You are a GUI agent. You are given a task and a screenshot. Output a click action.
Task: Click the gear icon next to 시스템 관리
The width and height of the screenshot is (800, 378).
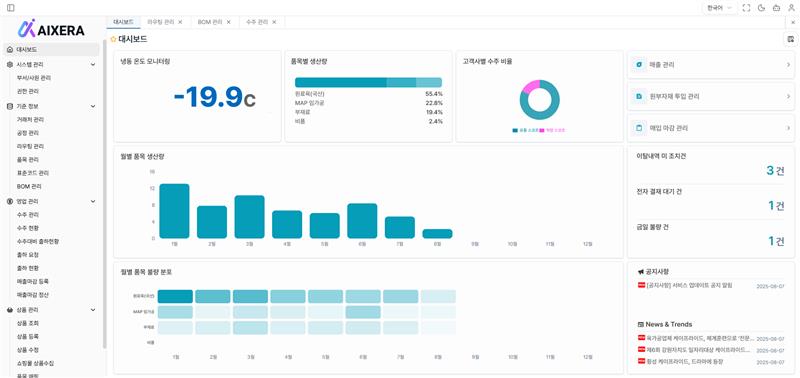[x=10, y=65]
